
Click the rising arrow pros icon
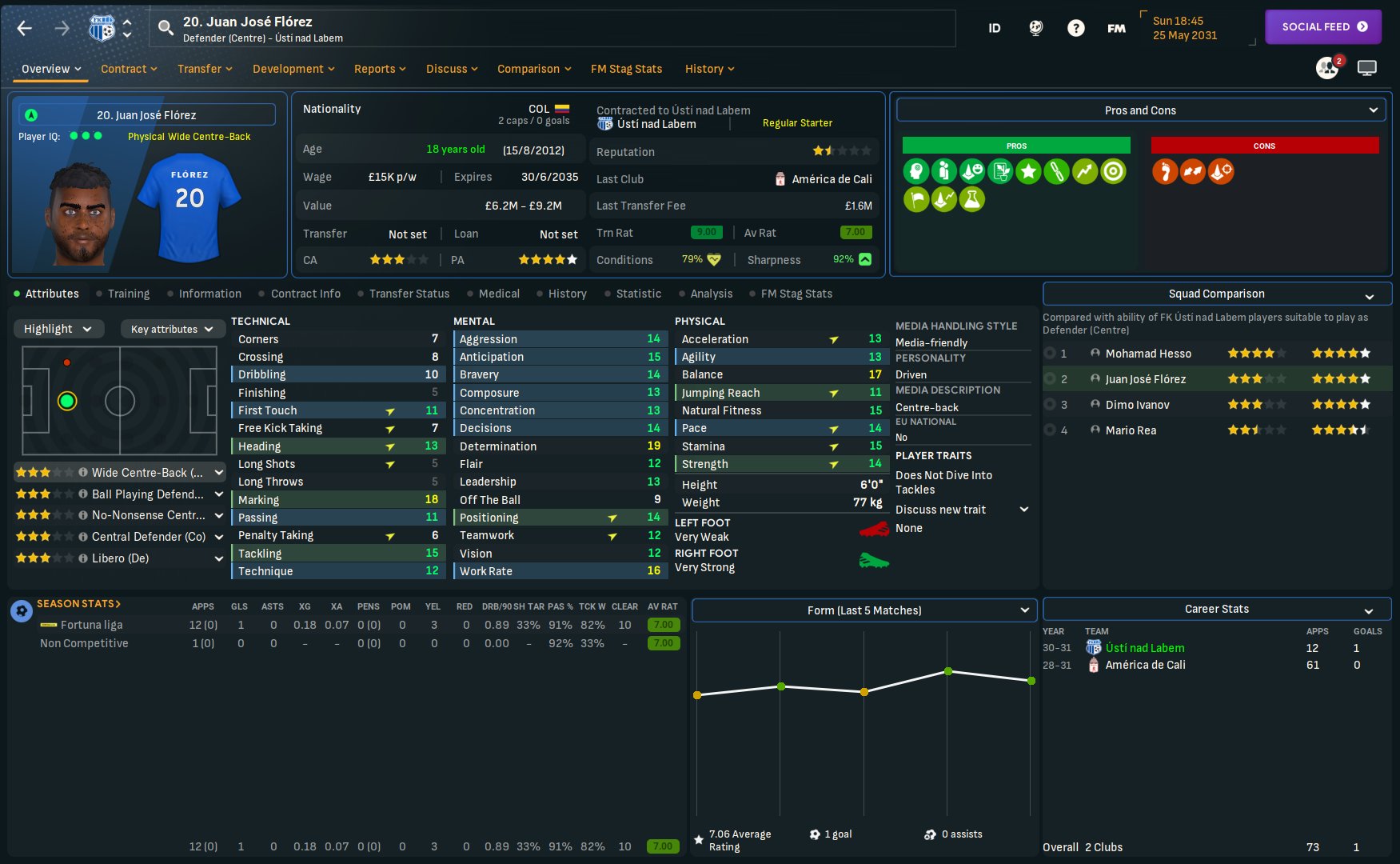[1085, 171]
